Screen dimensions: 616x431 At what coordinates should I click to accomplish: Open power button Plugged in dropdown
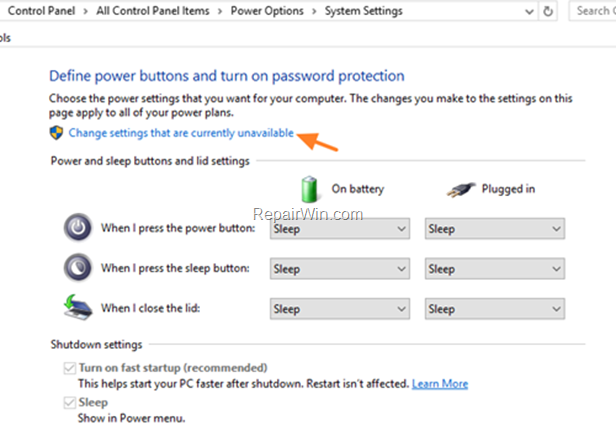495,229
